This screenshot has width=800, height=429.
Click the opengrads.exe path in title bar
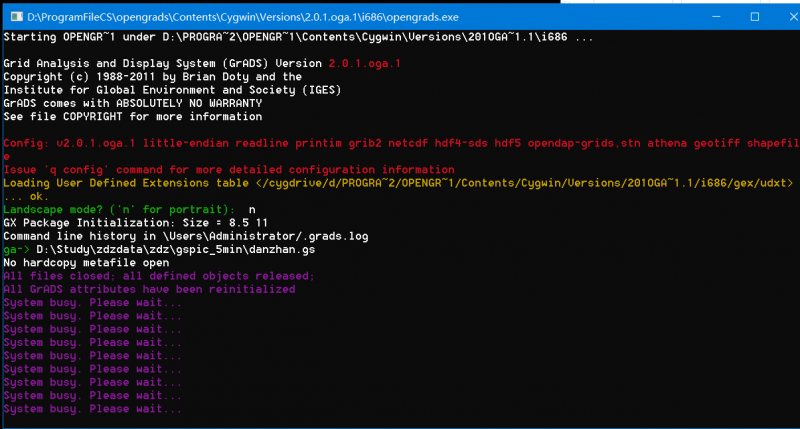[228, 14]
